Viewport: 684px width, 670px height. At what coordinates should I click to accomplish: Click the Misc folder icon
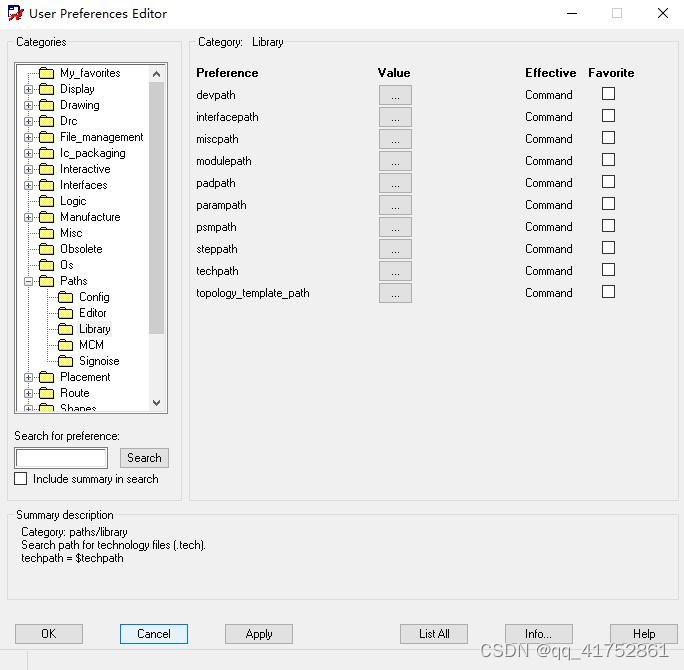[x=46, y=233]
